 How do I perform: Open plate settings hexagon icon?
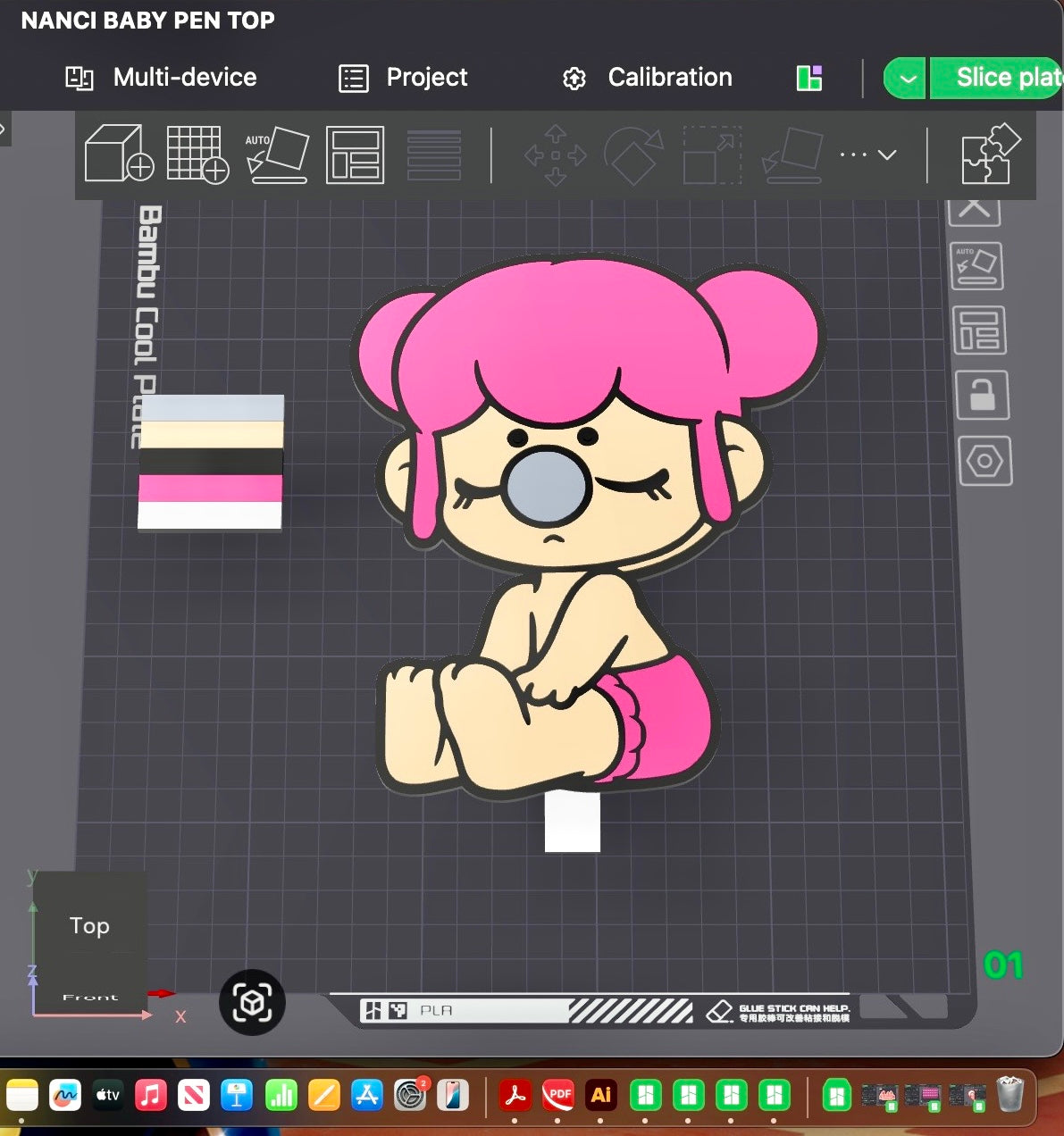984,461
